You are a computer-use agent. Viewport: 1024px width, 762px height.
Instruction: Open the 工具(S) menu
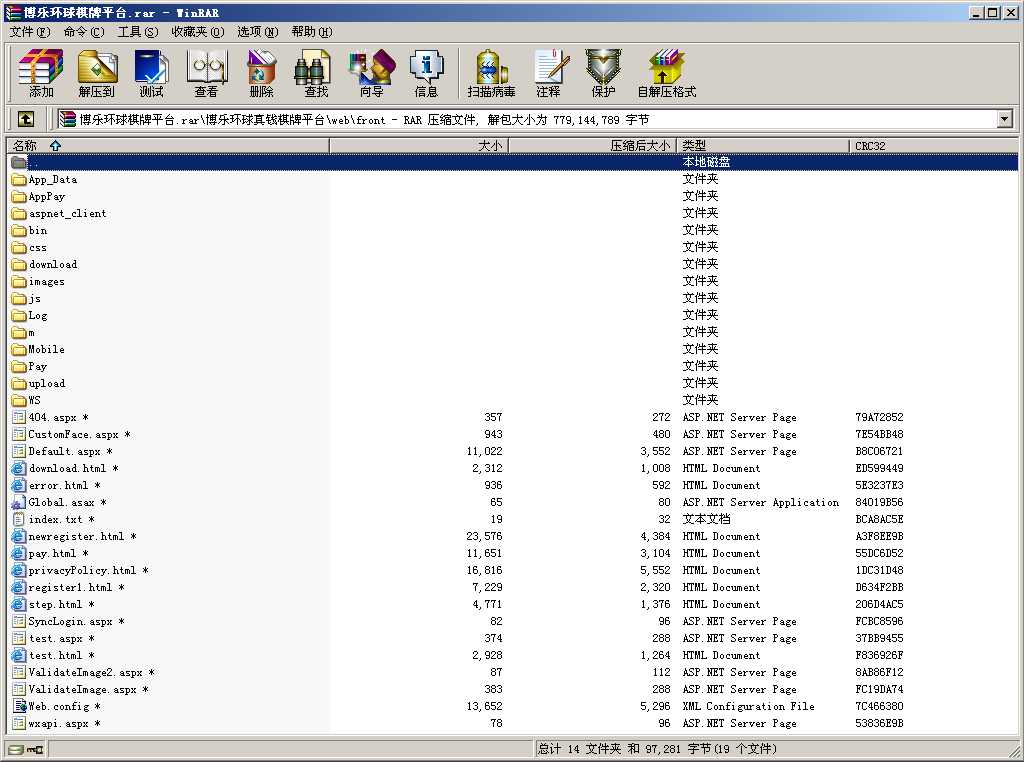(x=138, y=32)
